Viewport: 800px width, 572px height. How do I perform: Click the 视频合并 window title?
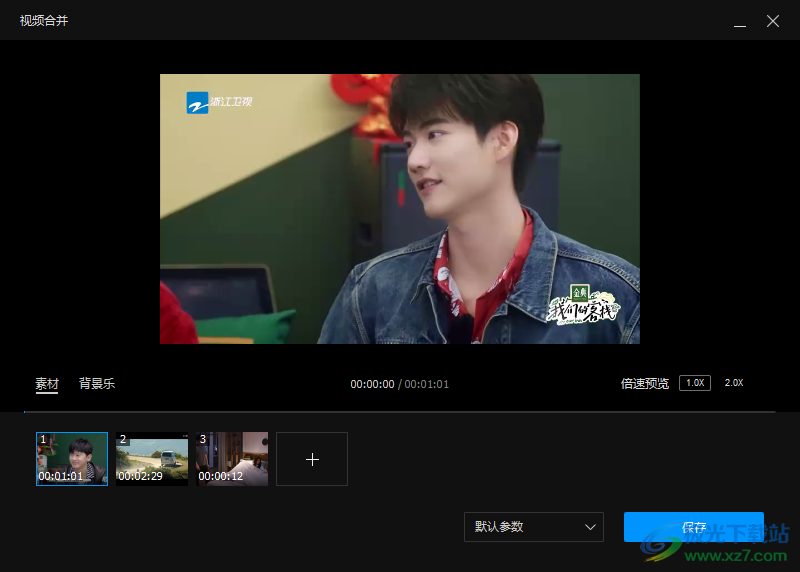click(x=44, y=20)
